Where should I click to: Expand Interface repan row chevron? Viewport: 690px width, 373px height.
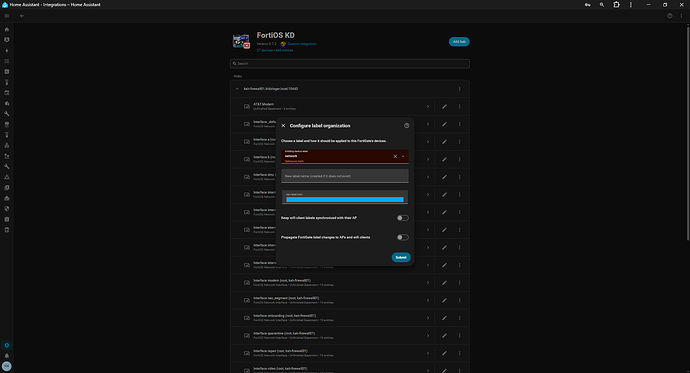point(428,353)
